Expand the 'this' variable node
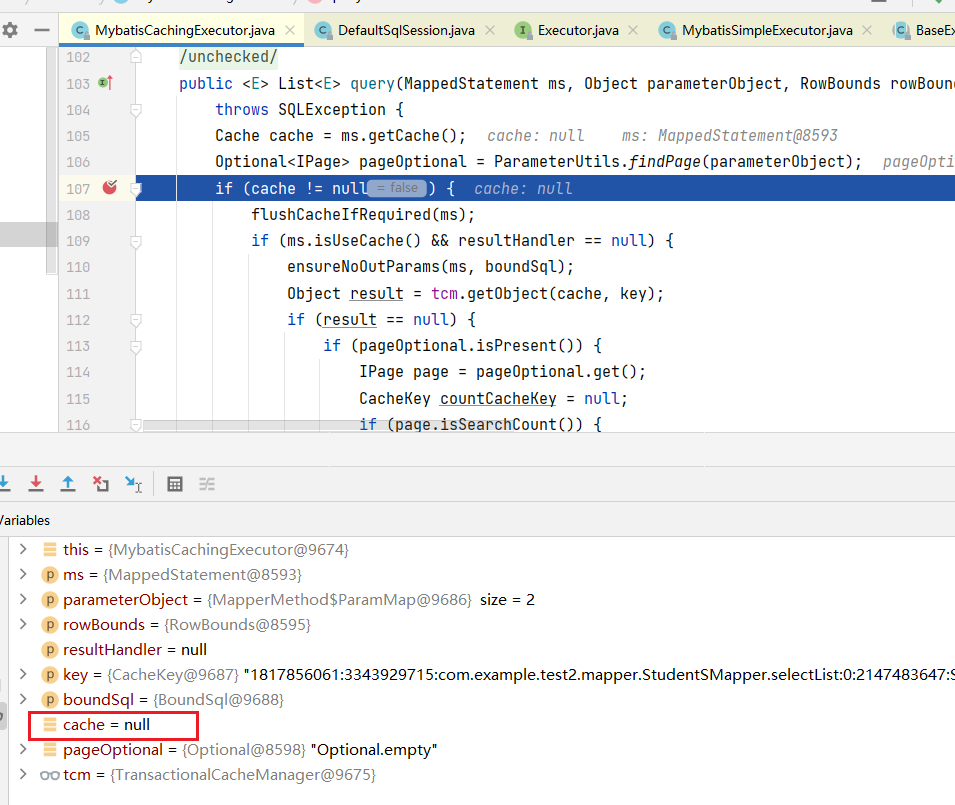955x805 pixels. pos(23,549)
